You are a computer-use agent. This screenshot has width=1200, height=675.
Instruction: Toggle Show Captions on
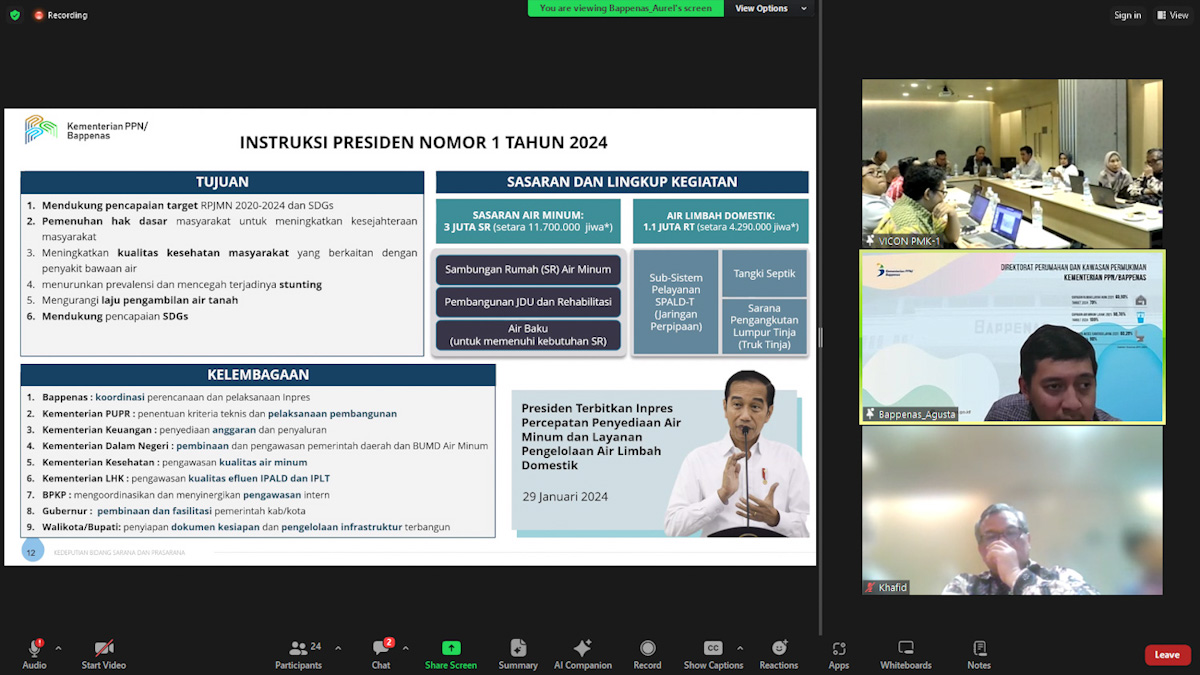pyautogui.click(x=713, y=649)
